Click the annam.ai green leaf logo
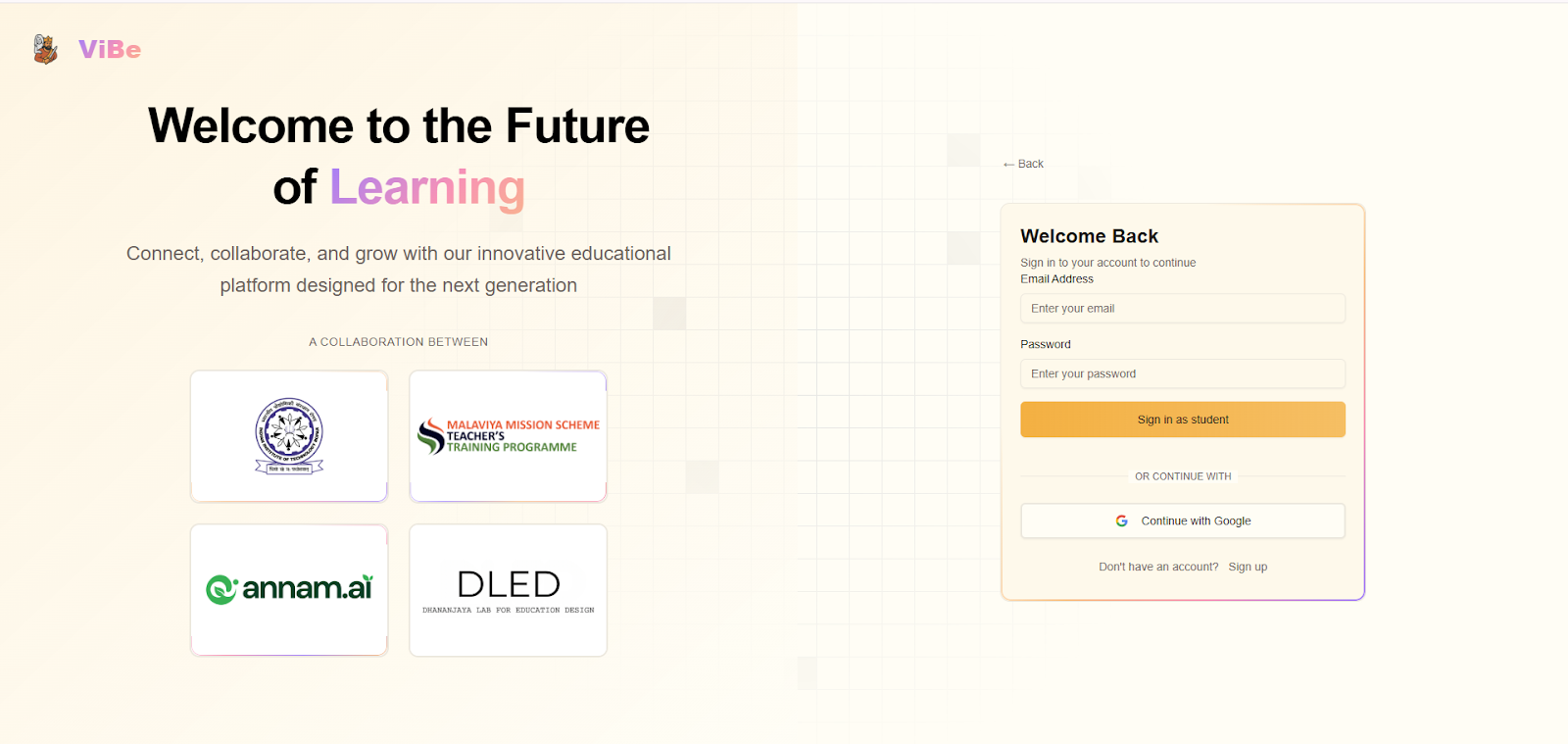Image resolution: width=1568 pixels, height=744 pixels. coord(288,589)
